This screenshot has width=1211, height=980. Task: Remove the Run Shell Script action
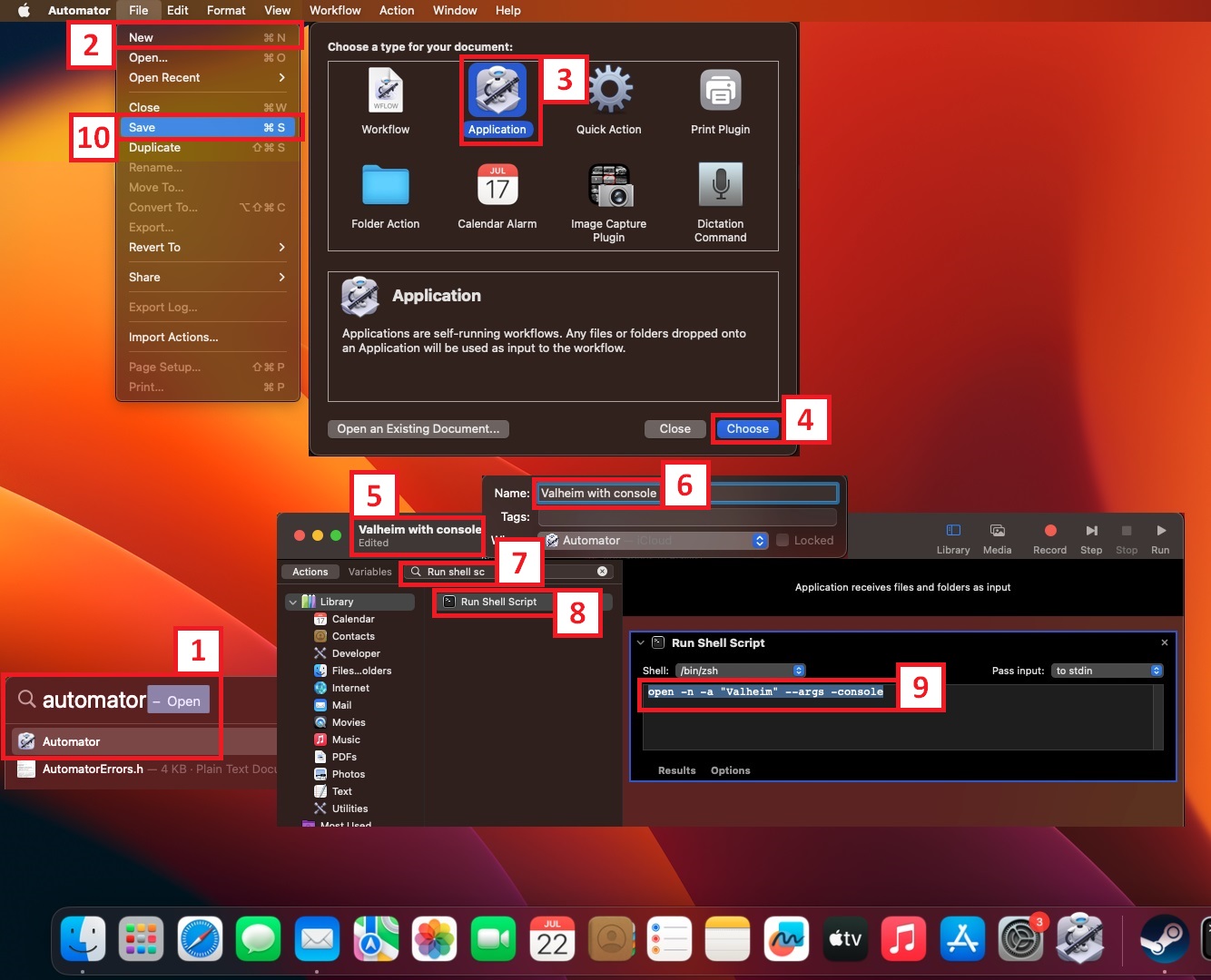click(x=1165, y=642)
